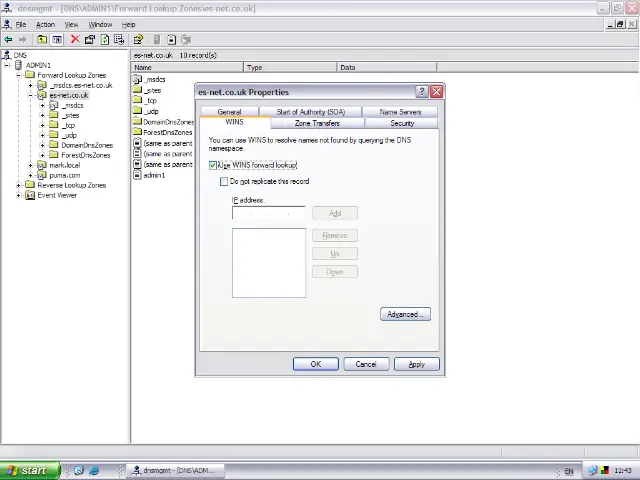Screen dimensions: 640x480
Task: Sort by the Data column header
Action: (387, 67)
